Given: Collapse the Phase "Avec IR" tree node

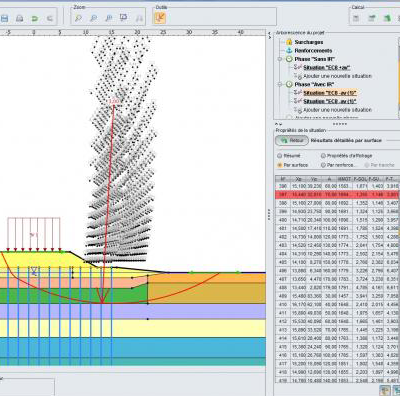Looking at the screenshot, I should coord(280,84).
